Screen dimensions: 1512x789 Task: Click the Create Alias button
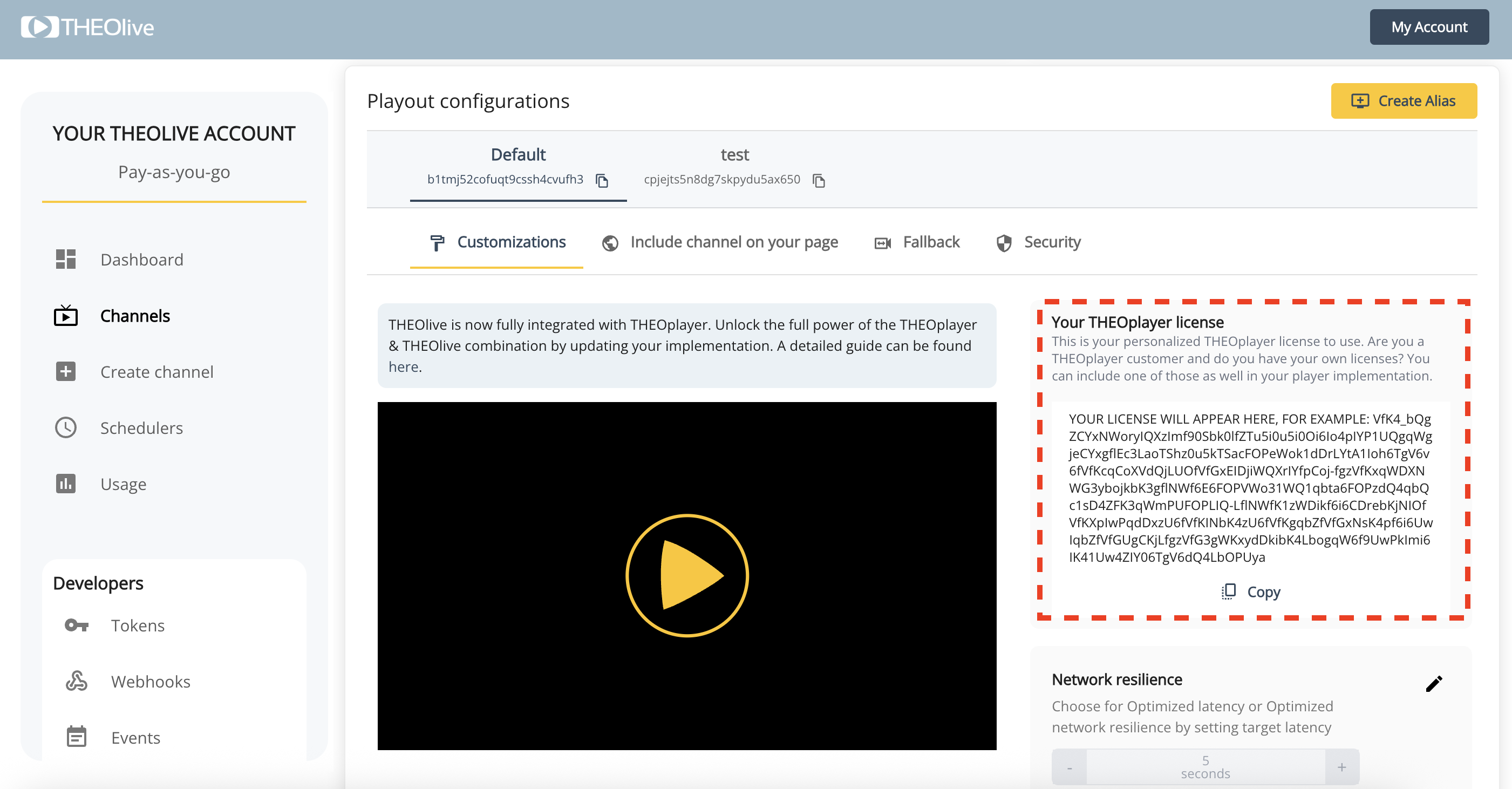point(1404,101)
